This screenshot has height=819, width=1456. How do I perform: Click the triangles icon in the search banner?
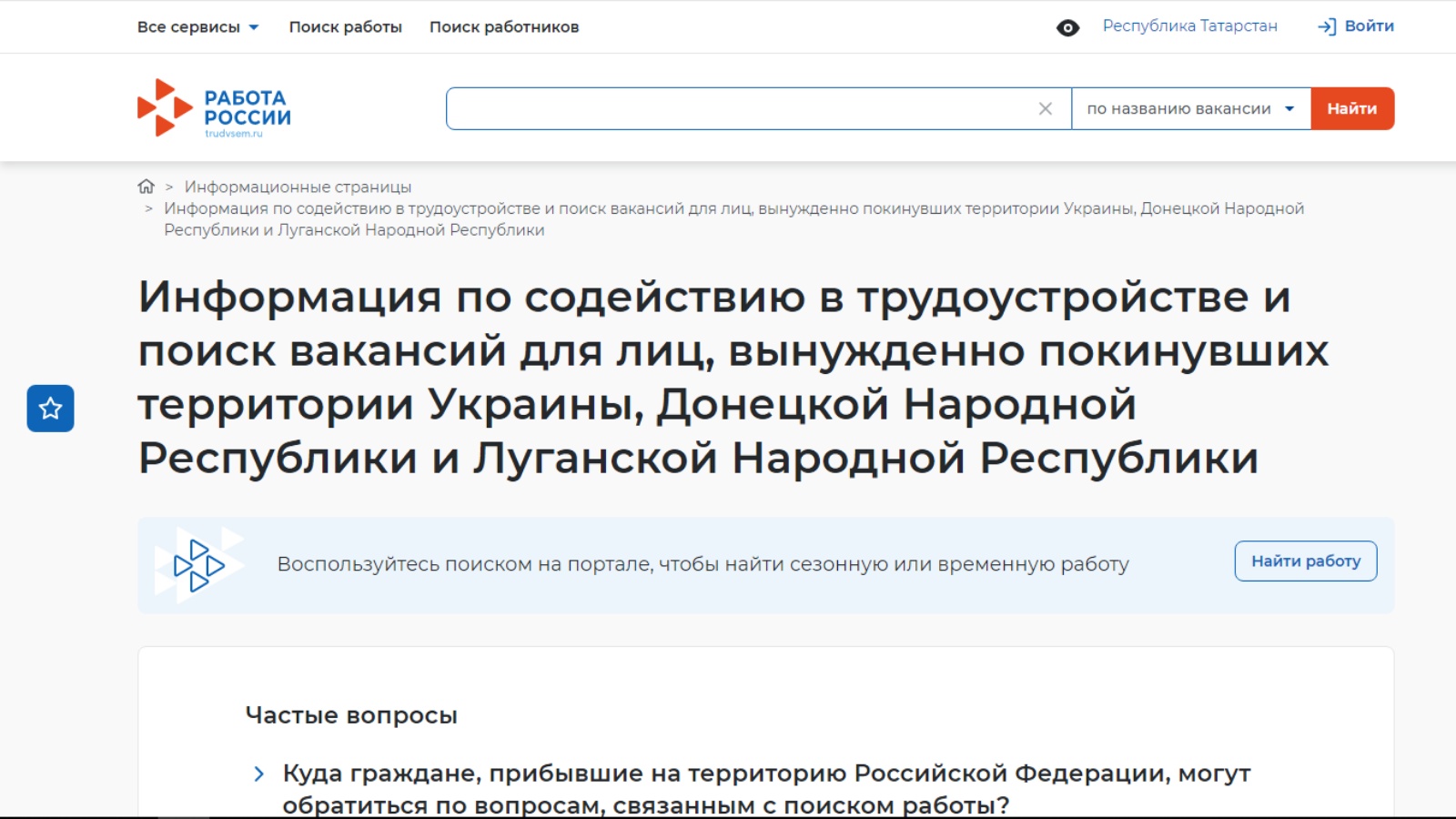[199, 565]
